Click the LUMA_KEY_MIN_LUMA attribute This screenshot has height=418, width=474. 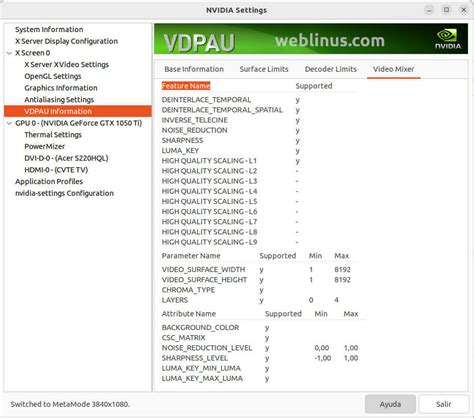pos(201,368)
